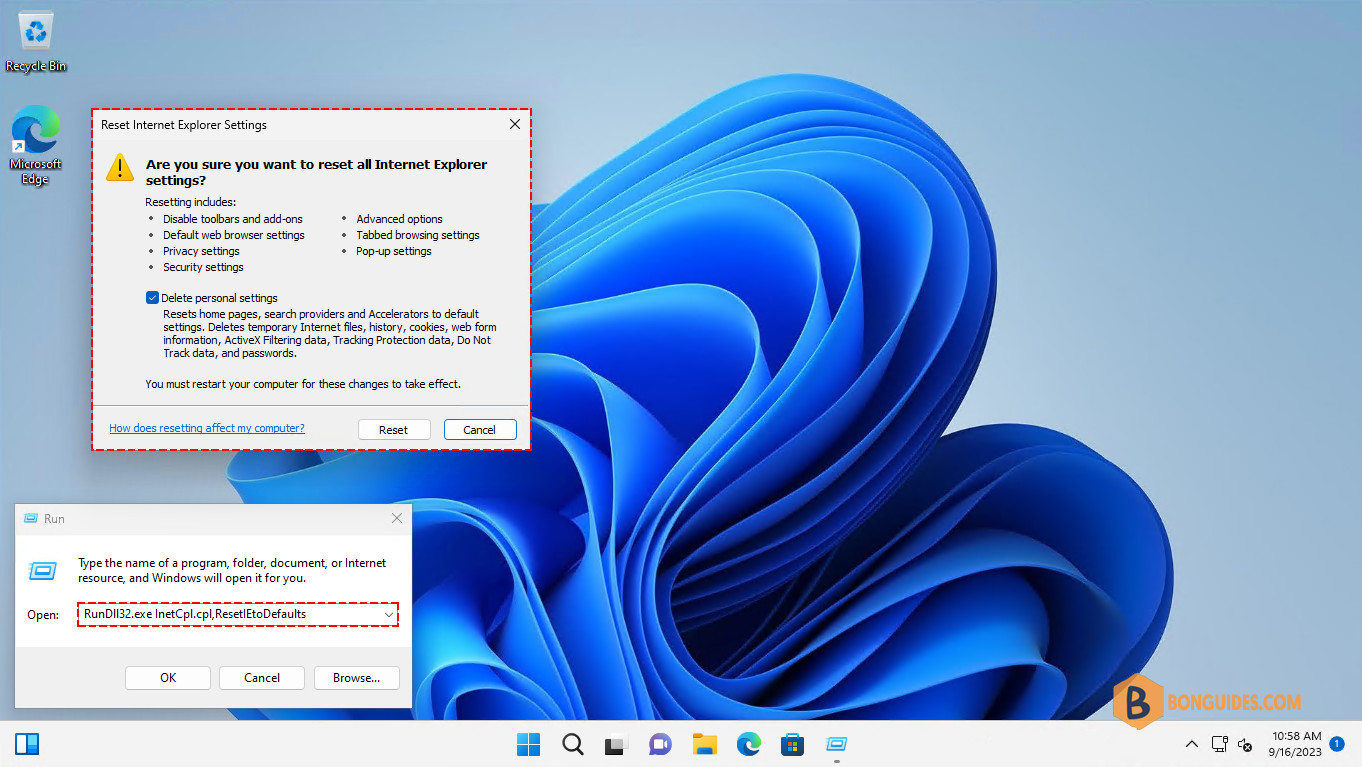Expand the Open combo box dropdown arrow
Image resolution: width=1362 pixels, height=767 pixels.
click(x=389, y=614)
